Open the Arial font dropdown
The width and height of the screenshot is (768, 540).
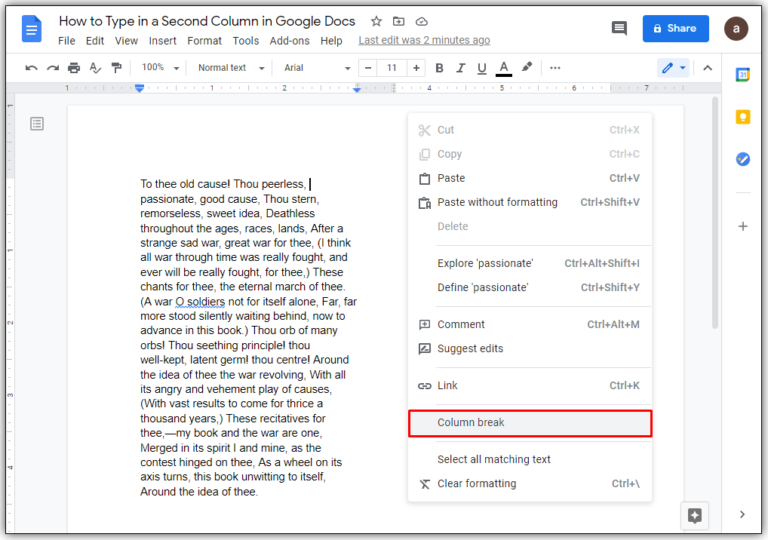[x=317, y=68]
